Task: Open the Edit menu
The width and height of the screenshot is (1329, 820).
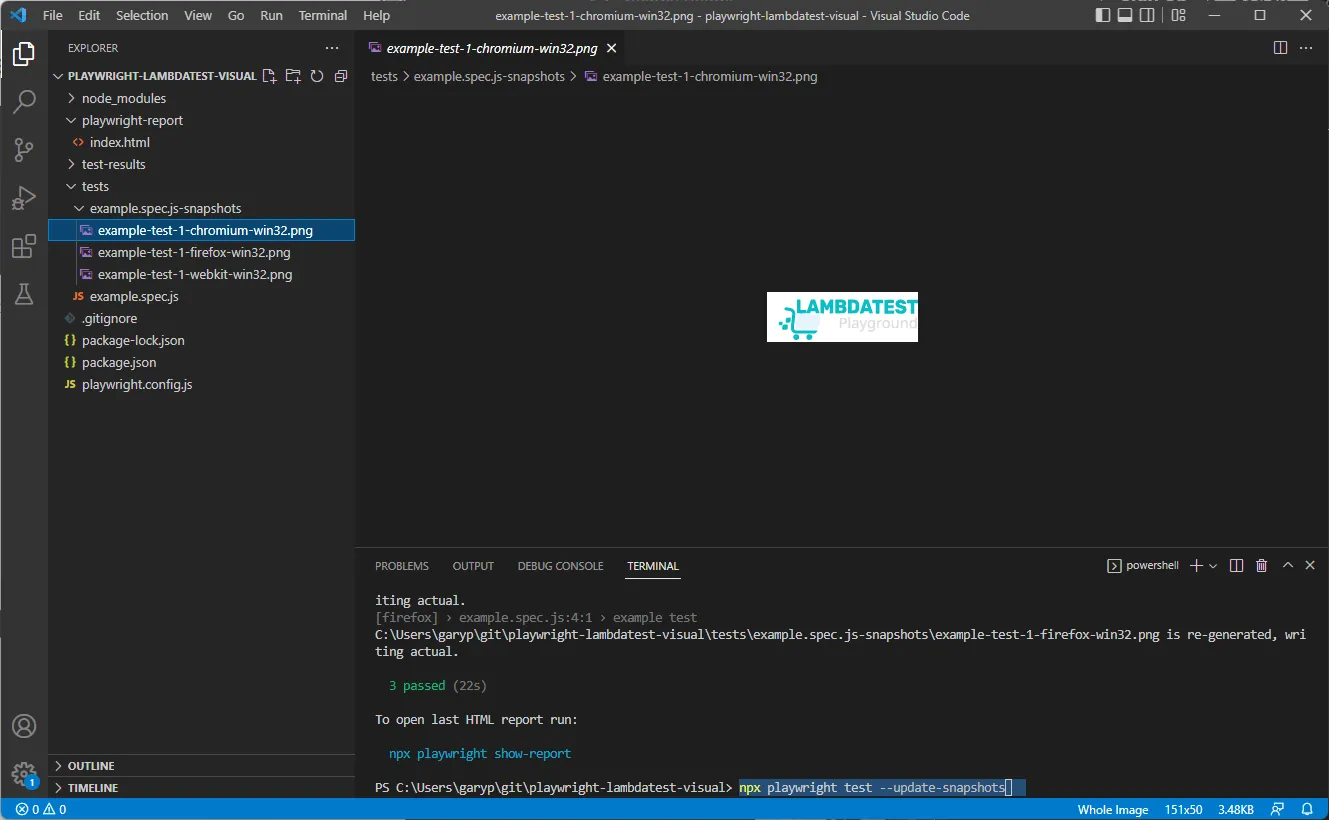Action: [89, 16]
